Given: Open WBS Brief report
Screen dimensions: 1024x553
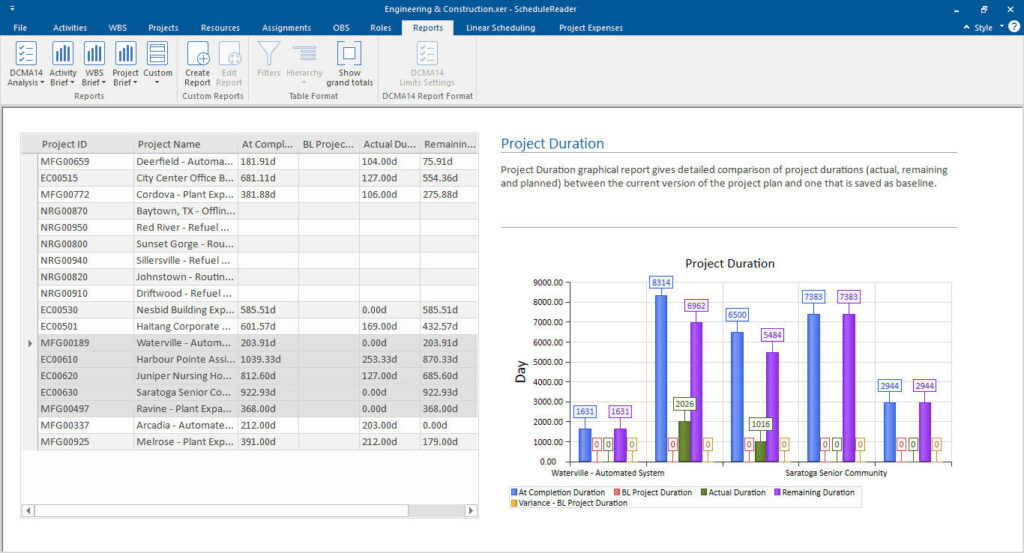Looking at the screenshot, I should pyautogui.click(x=94, y=63).
